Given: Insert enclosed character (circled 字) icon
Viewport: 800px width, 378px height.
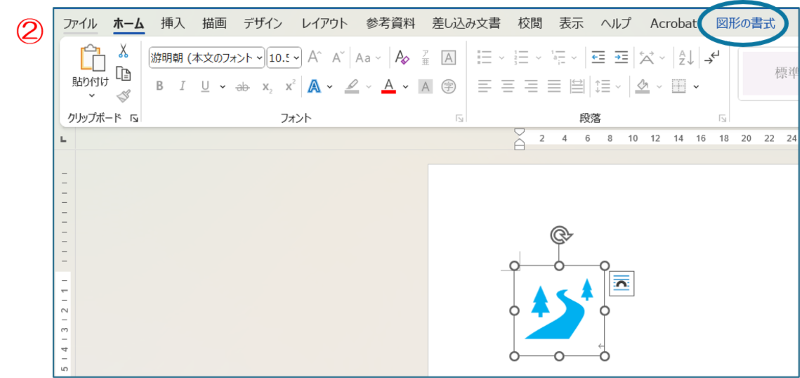Looking at the screenshot, I should click(x=448, y=87).
